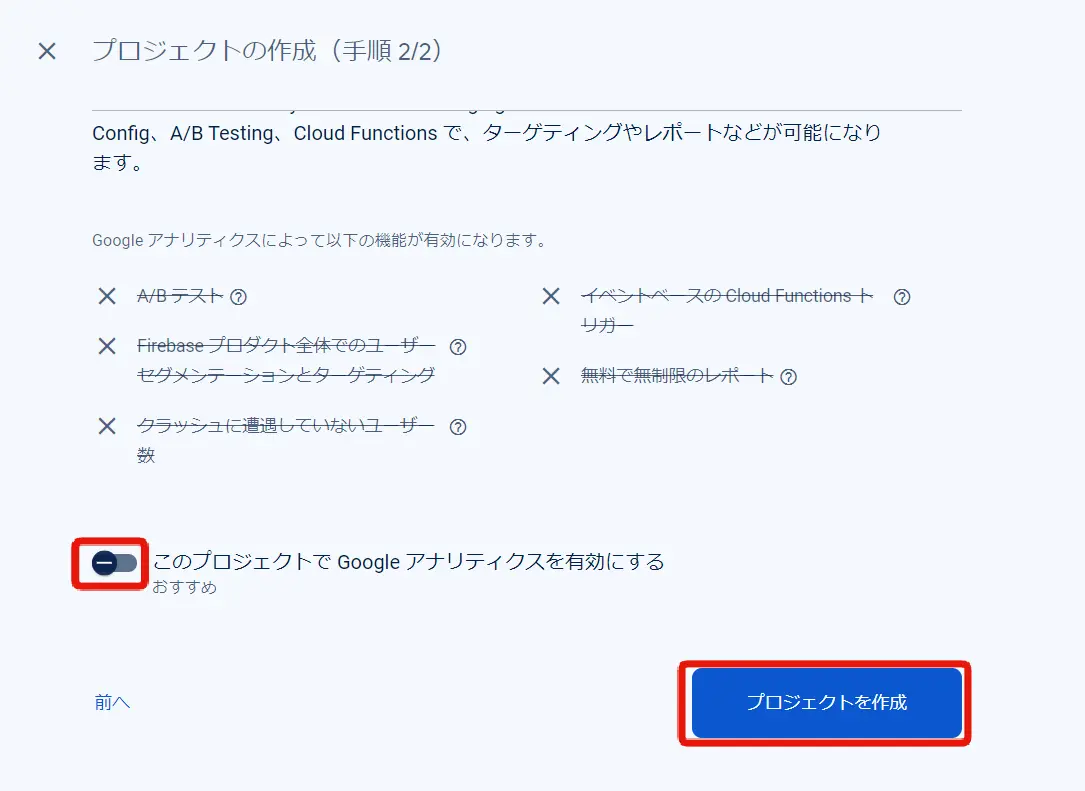Open help icon next to A/B テスト

pos(238,297)
